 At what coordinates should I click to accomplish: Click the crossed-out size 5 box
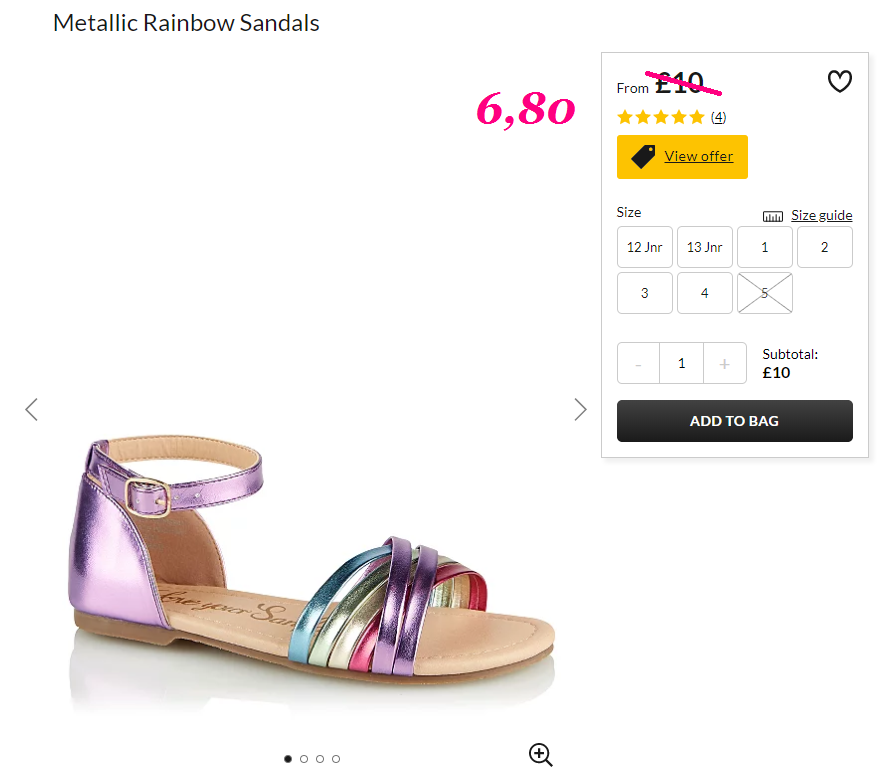pos(765,293)
